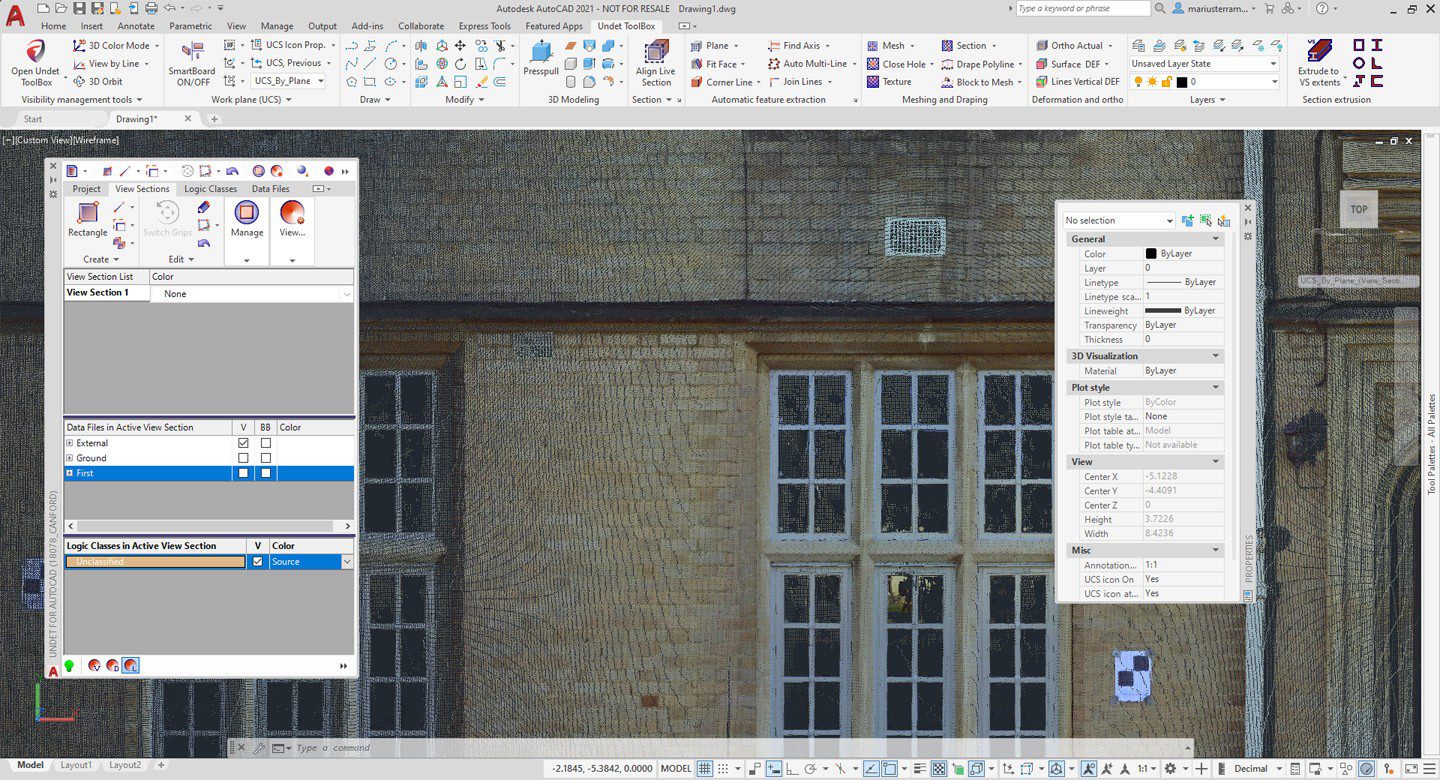Click the 3D Orbit tool
The width and height of the screenshot is (1440, 780).
pyautogui.click(x=98, y=82)
